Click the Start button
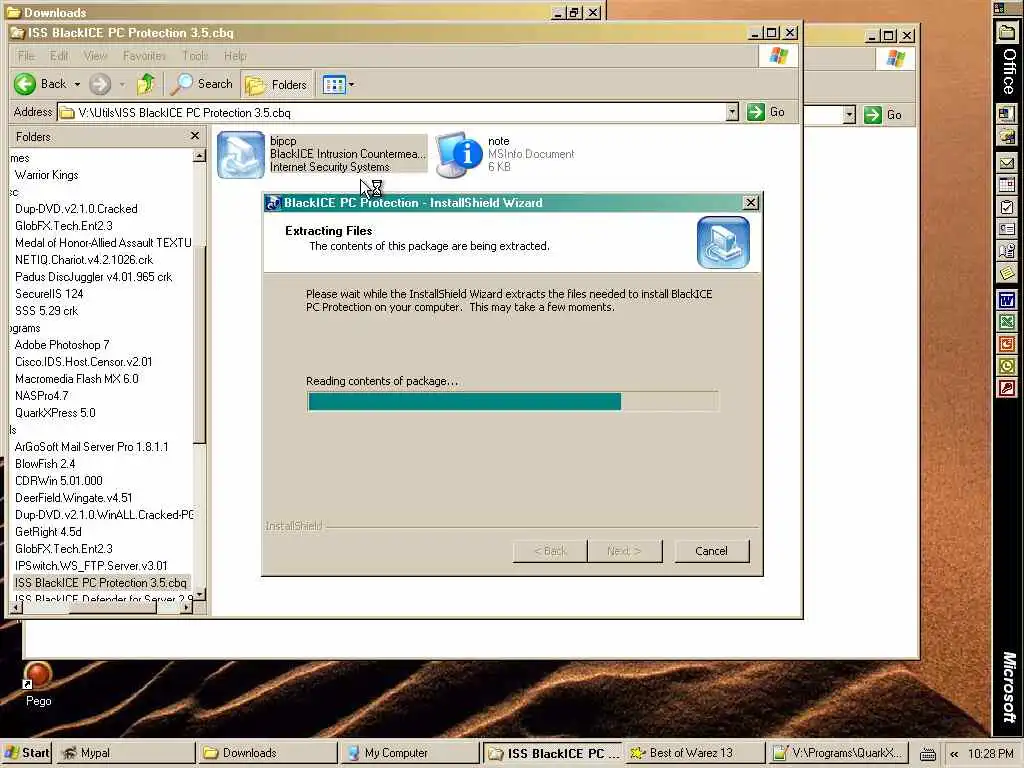This screenshot has width=1024, height=768. [x=27, y=753]
